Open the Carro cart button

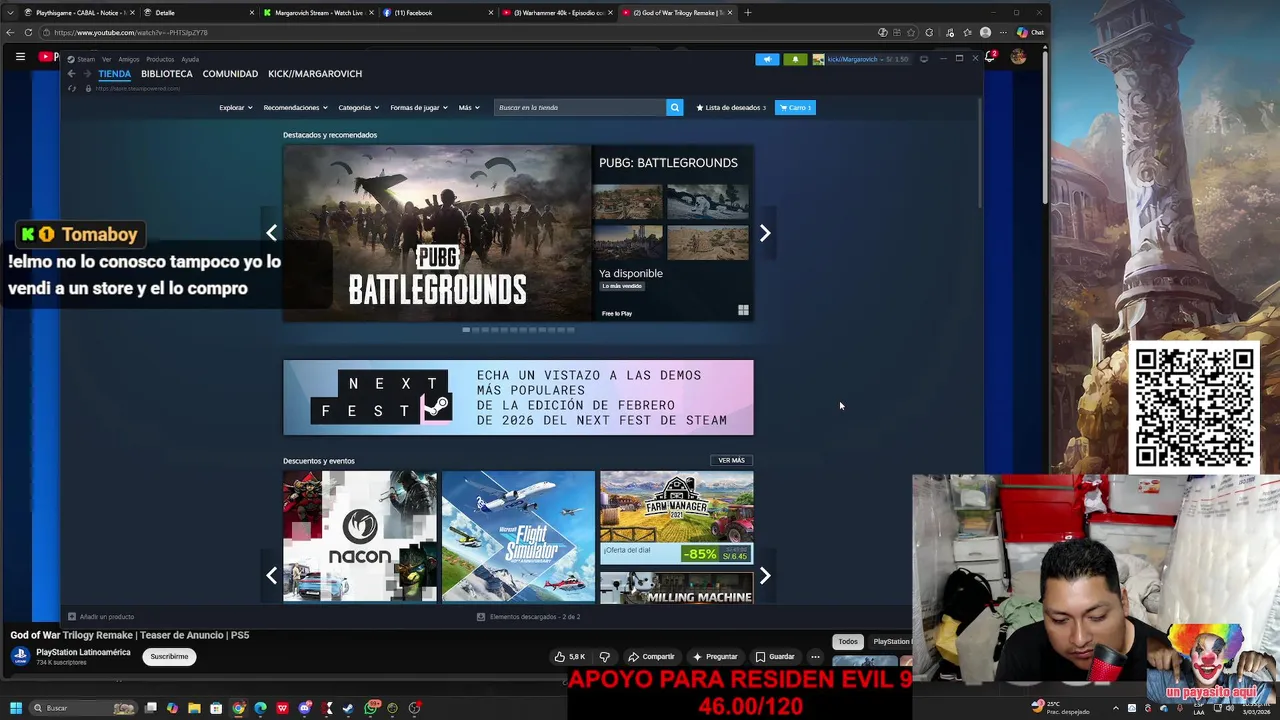(795, 107)
